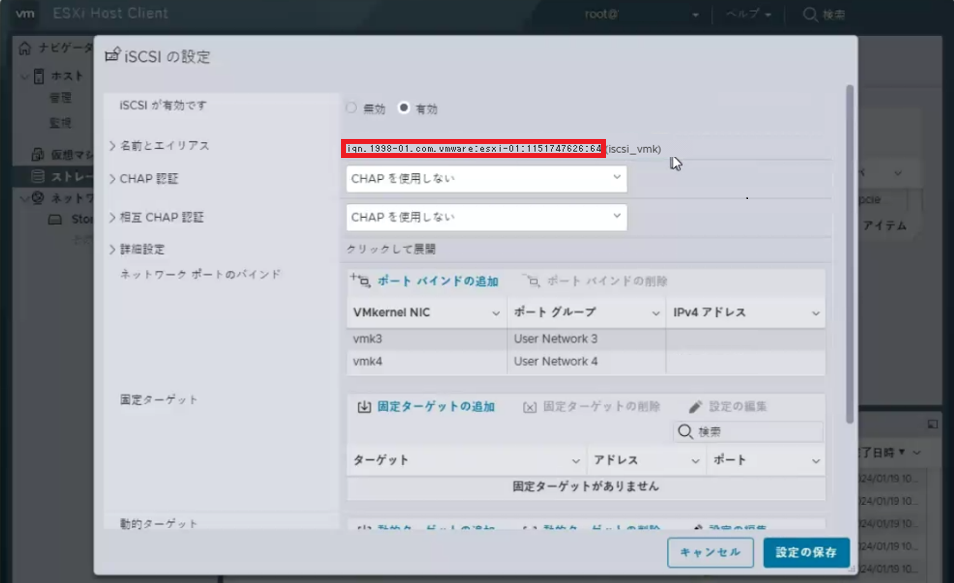Image resolution: width=954 pixels, height=583 pixels.
Task: Click the Virtual Machines icon in navigator
Action: pos(37,155)
